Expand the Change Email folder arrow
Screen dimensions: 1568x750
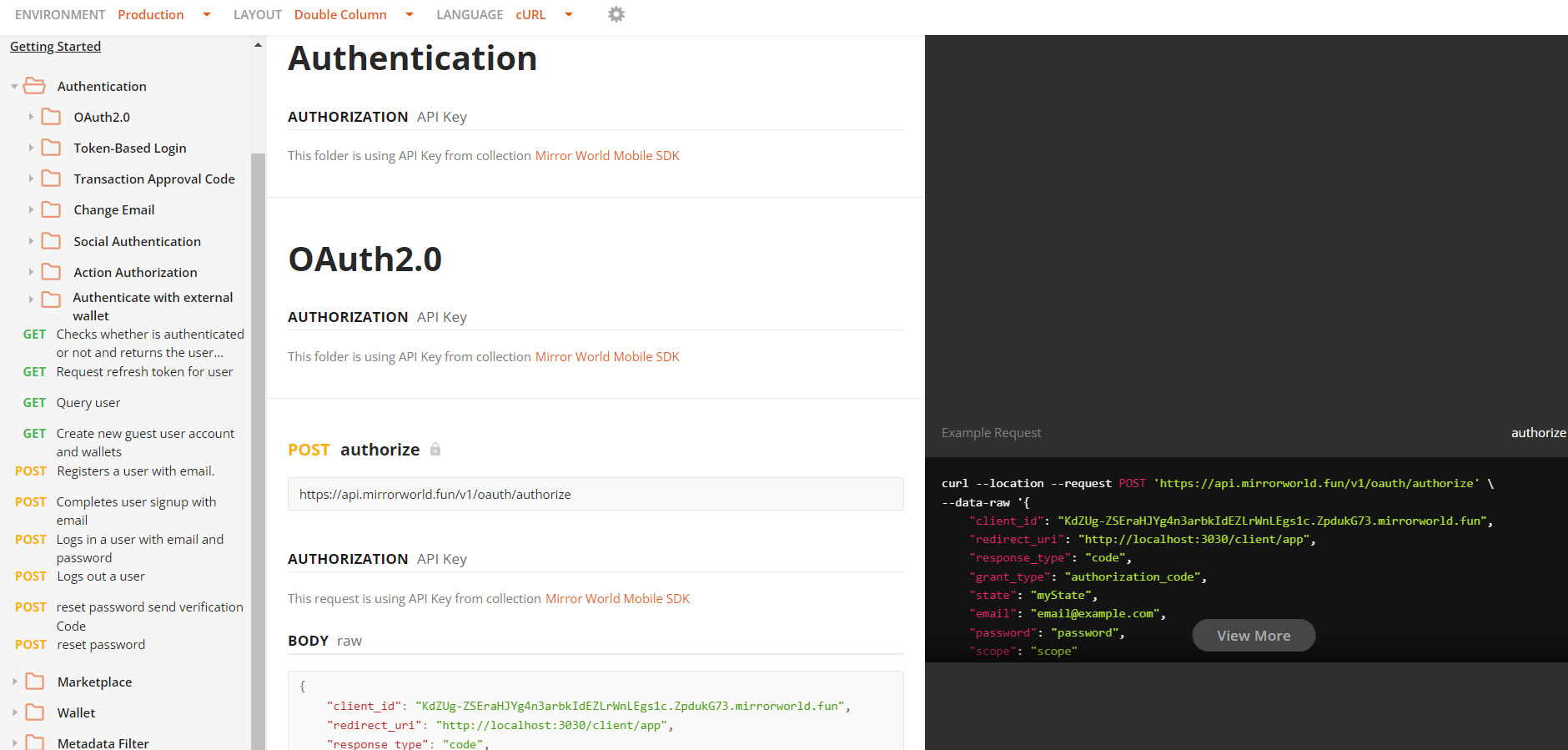[31, 209]
